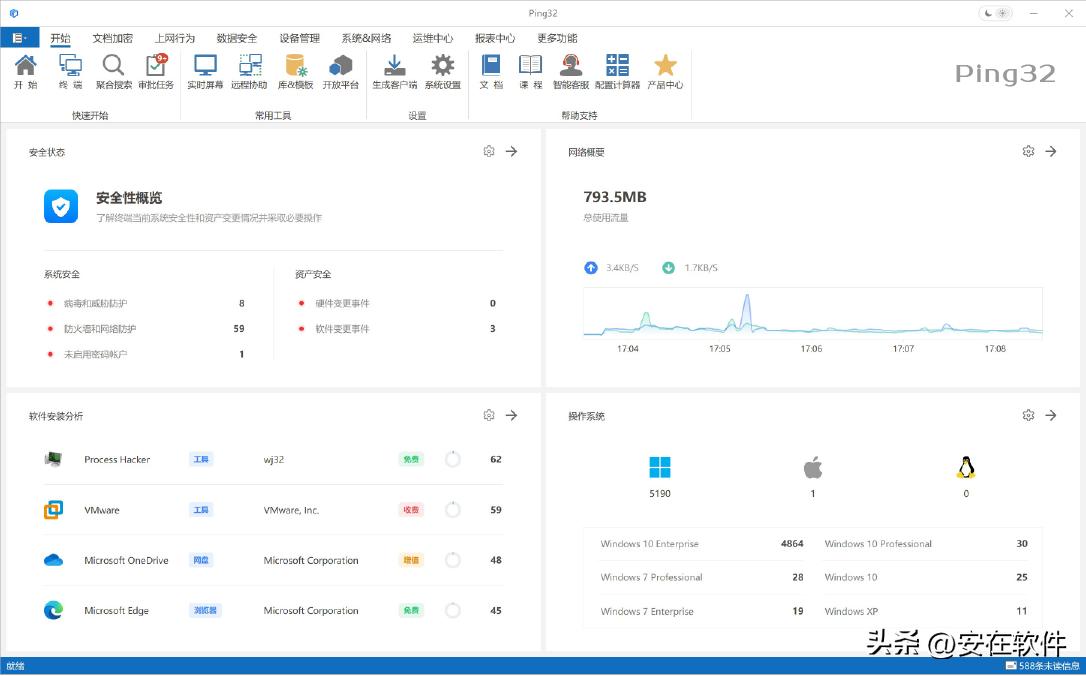Open 审批任务 approval tasks
Image resolution: width=1086 pixels, height=676 pixels.
156,72
